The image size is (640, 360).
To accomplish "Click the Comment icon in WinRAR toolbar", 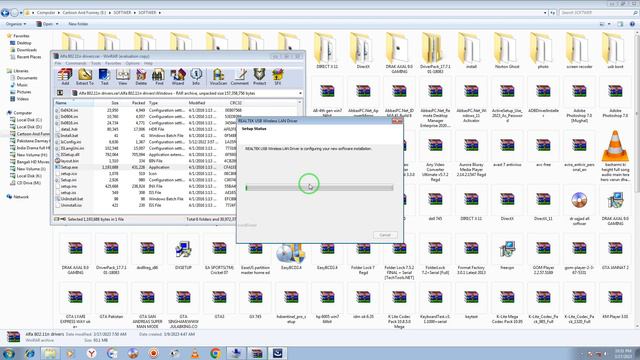I will 240,76.
